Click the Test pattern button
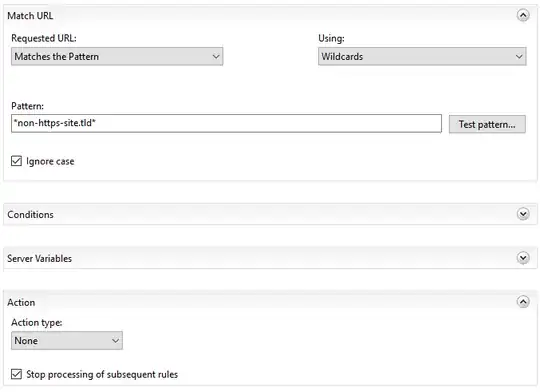This screenshot has width=540, height=392. [x=487, y=124]
